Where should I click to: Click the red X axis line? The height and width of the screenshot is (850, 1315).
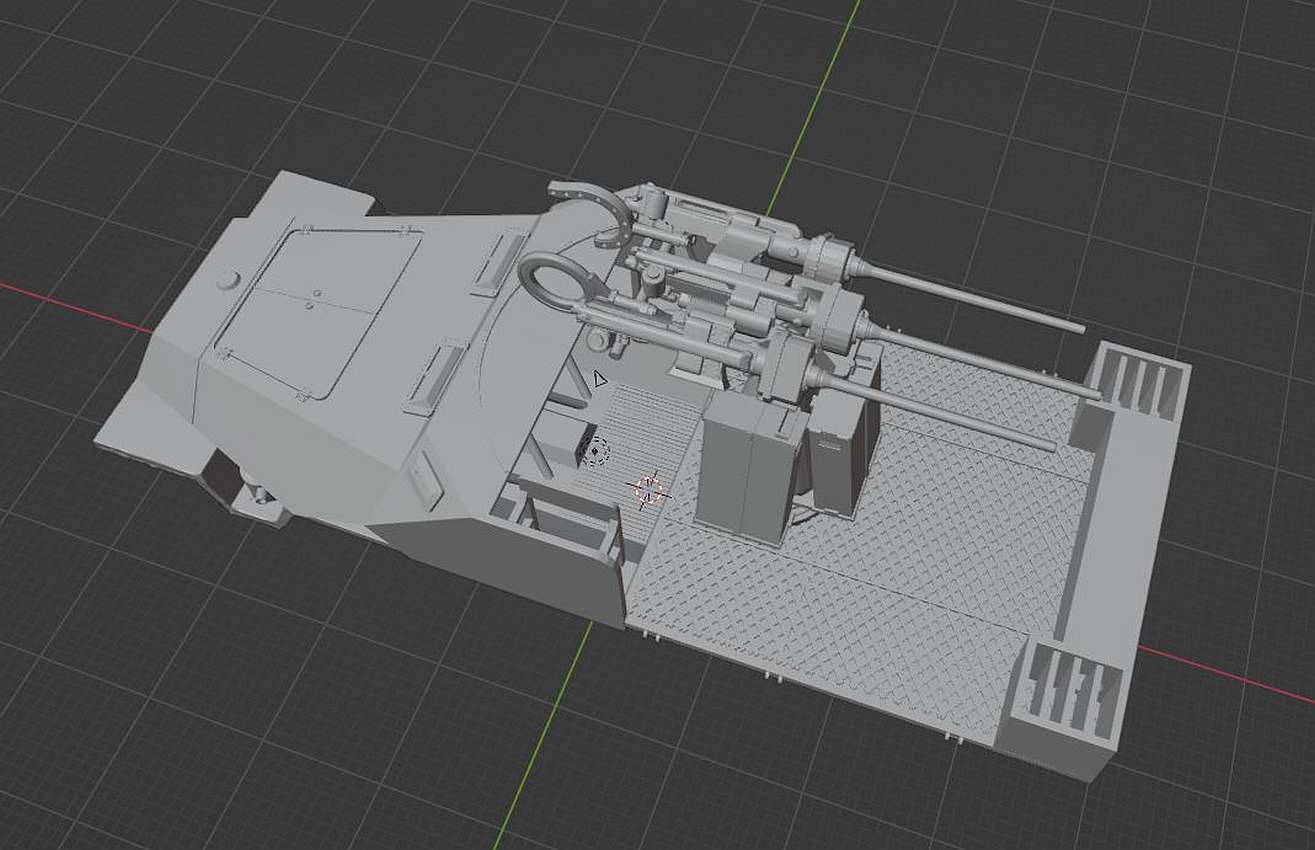coord(70,304)
